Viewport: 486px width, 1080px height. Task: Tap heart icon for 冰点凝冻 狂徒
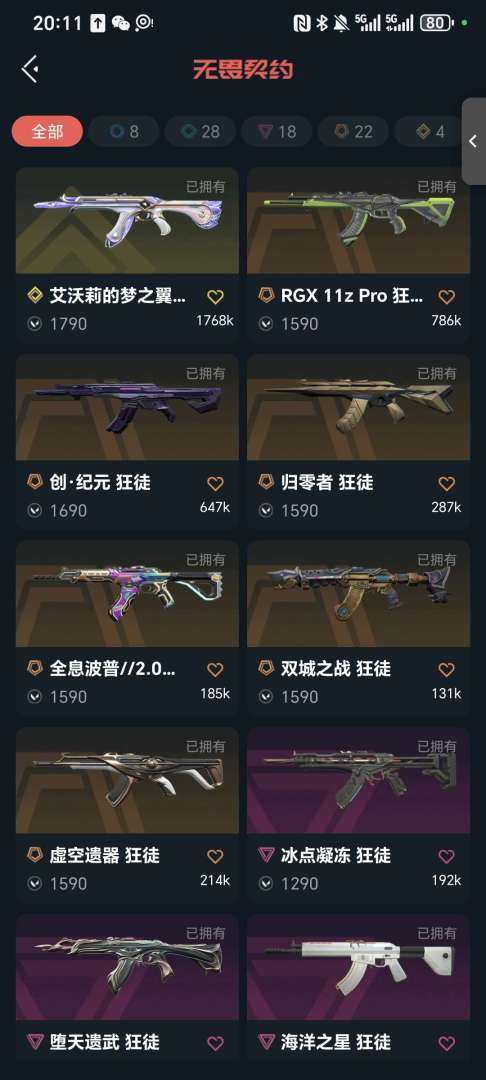click(447, 856)
